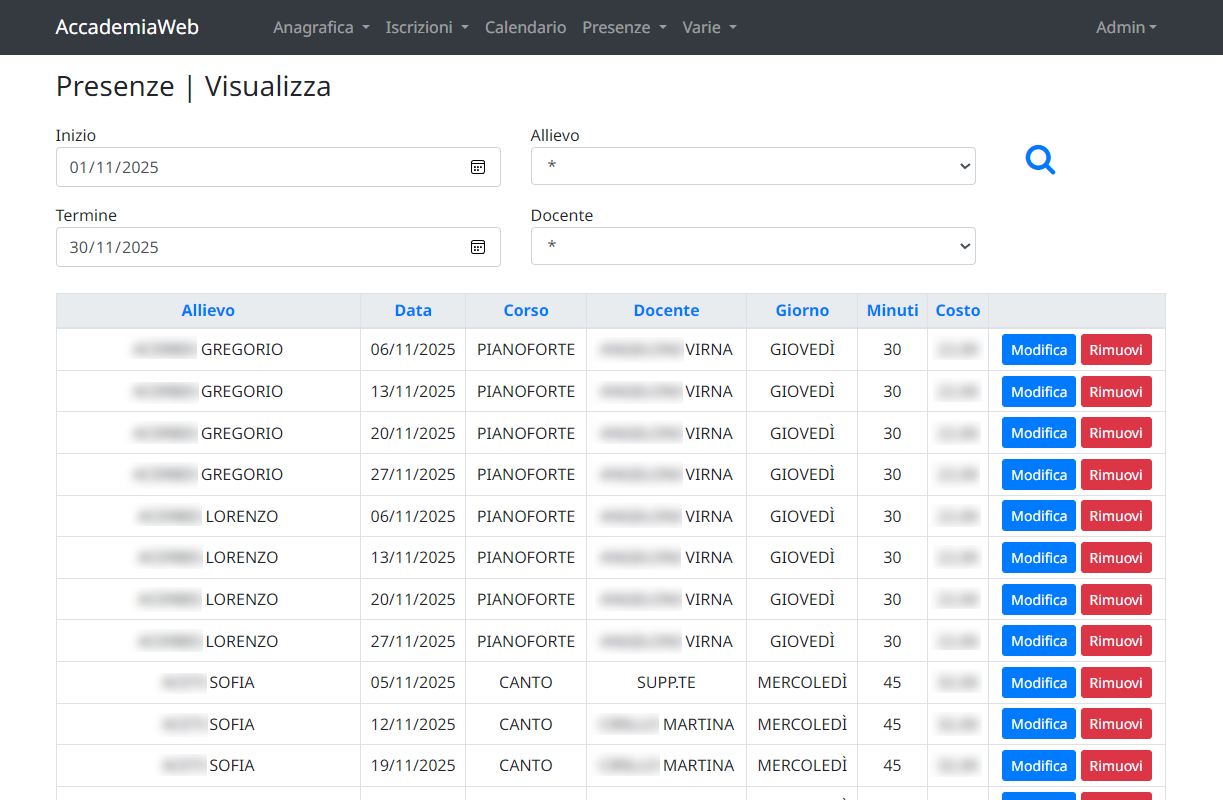Click the AccademiaWeb brand link
This screenshot has width=1223, height=800.
[x=127, y=27]
